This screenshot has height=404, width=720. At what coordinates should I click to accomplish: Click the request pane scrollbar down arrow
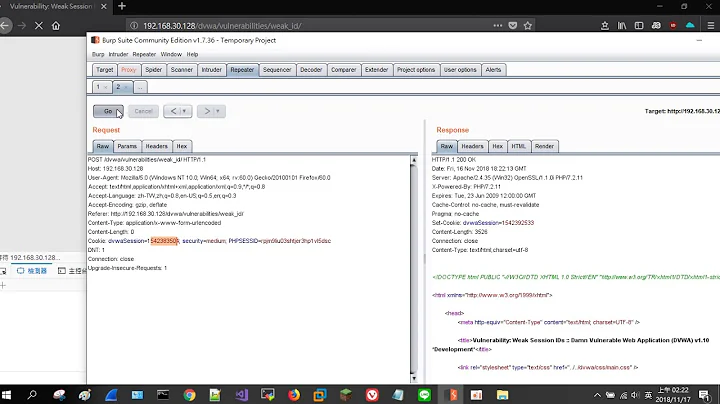pyautogui.click(x=414, y=379)
